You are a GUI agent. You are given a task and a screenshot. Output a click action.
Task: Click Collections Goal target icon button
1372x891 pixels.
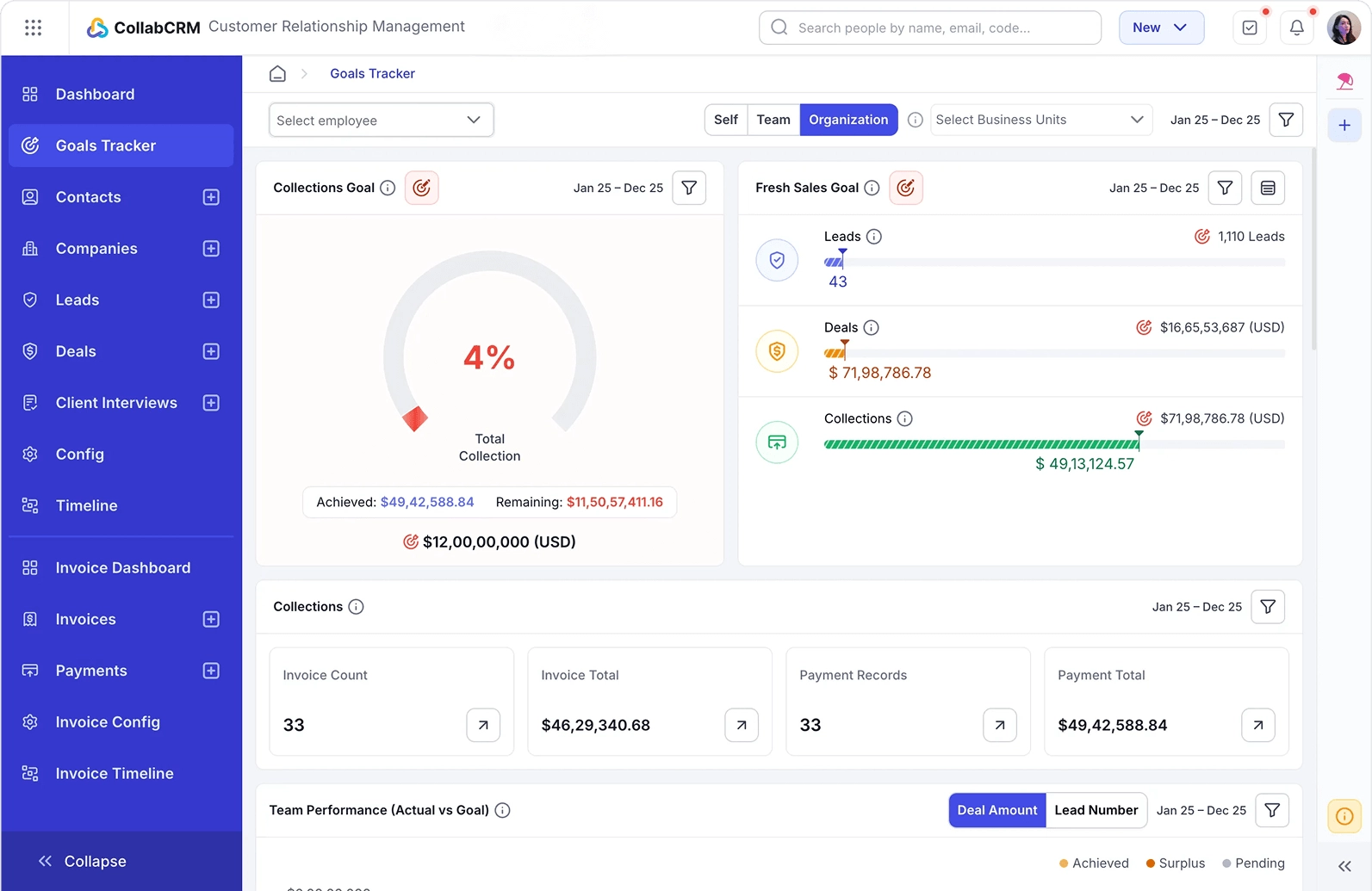421,188
